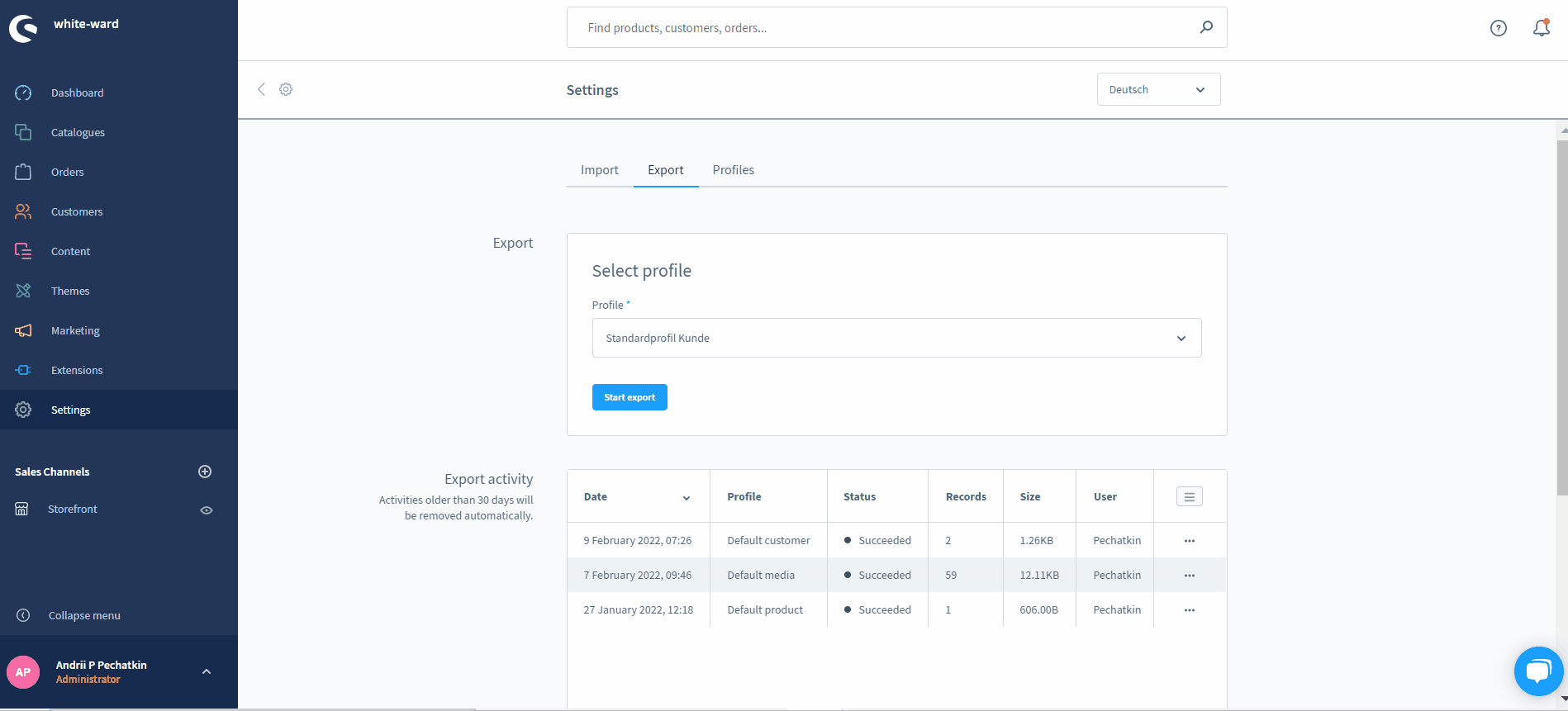The image size is (1568, 711).
Task: Click the search magnifier icon
Action: [1206, 27]
